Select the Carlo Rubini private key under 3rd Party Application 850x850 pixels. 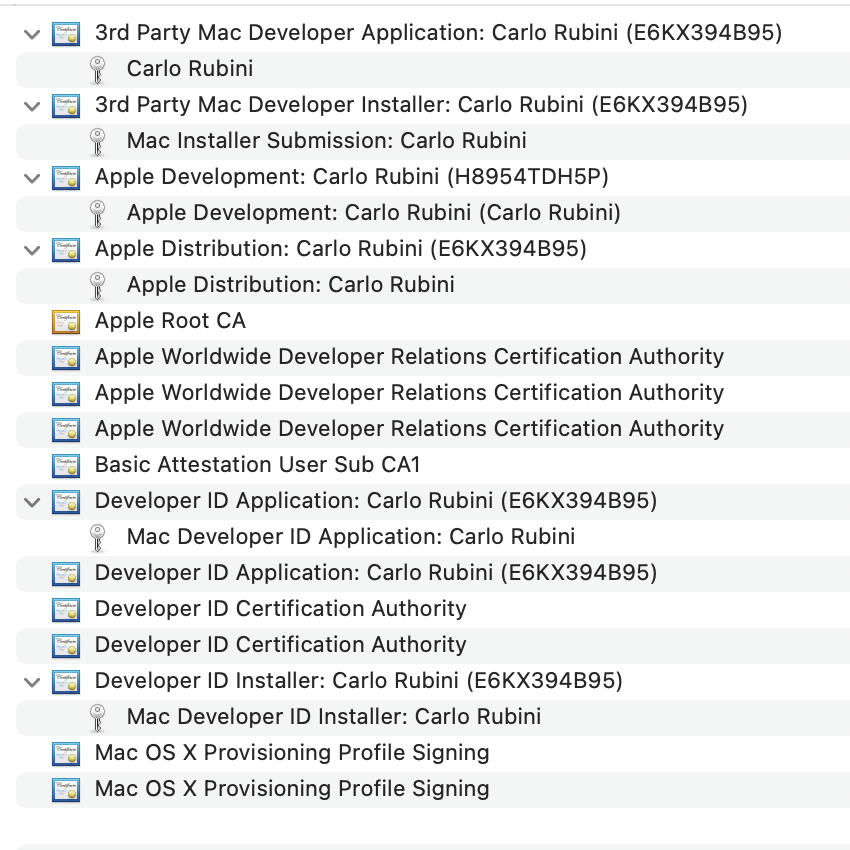pyautogui.click(x=189, y=69)
